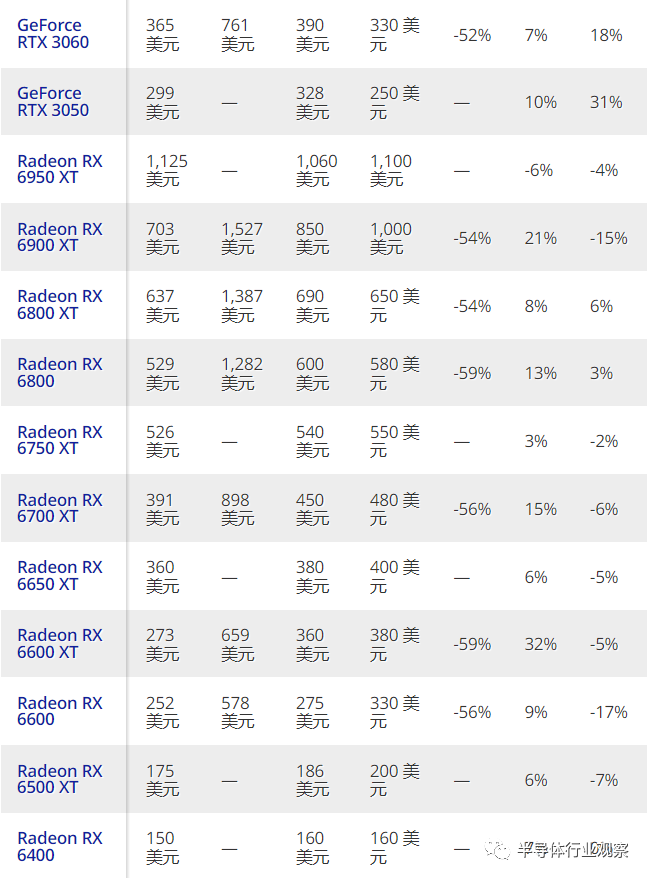This screenshot has width=649, height=878.
Task: Select the -17% cell in RX 6600 row
Action: [609, 712]
